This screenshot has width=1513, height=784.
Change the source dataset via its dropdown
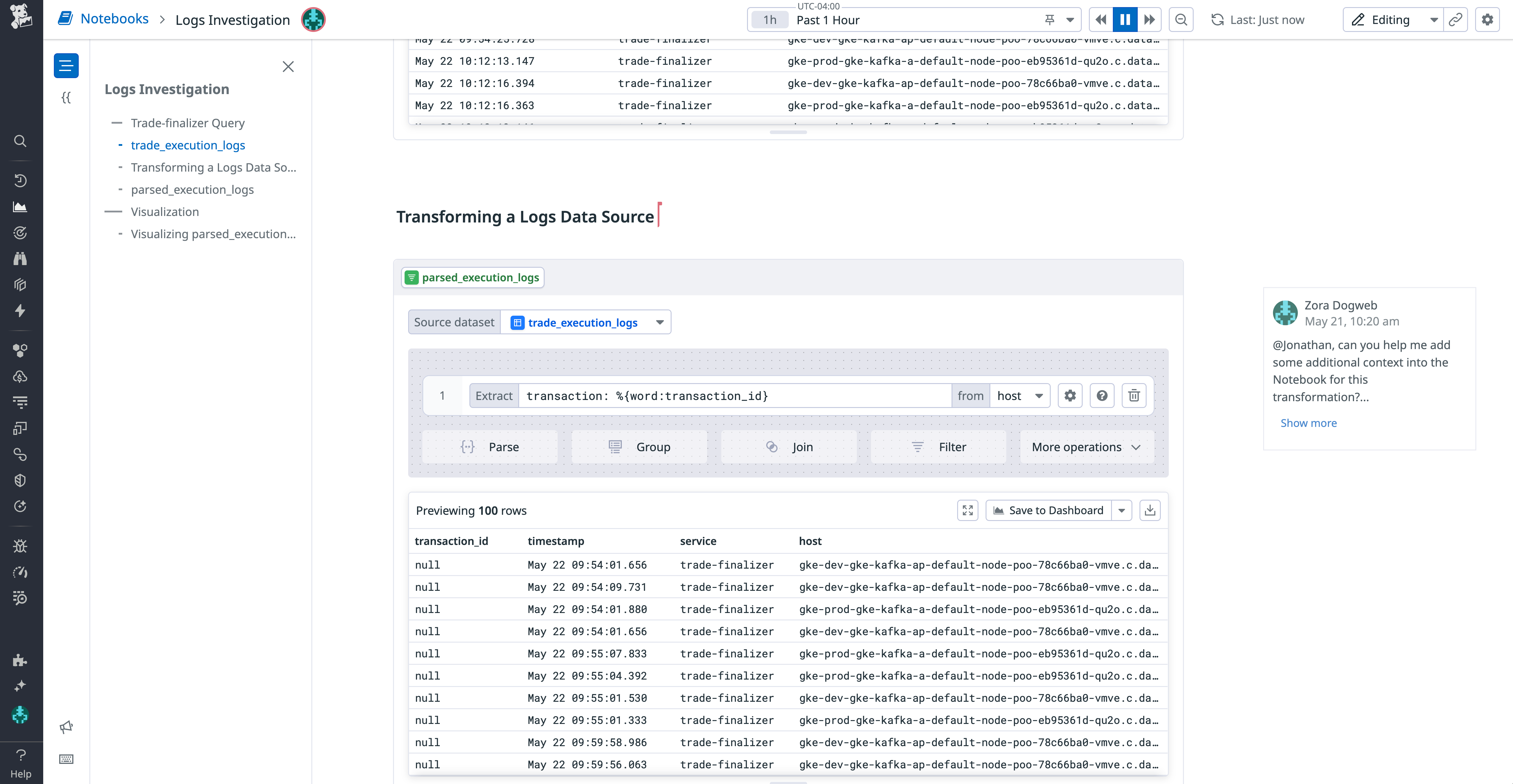pyautogui.click(x=660, y=322)
